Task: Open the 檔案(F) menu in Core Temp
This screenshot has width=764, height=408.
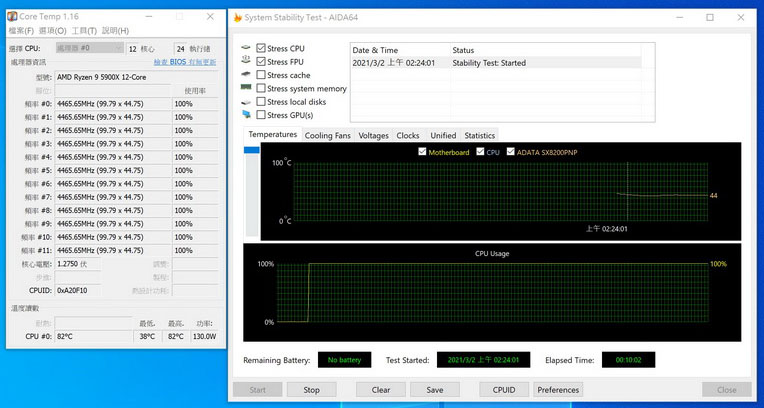Action: (x=21, y=31)
